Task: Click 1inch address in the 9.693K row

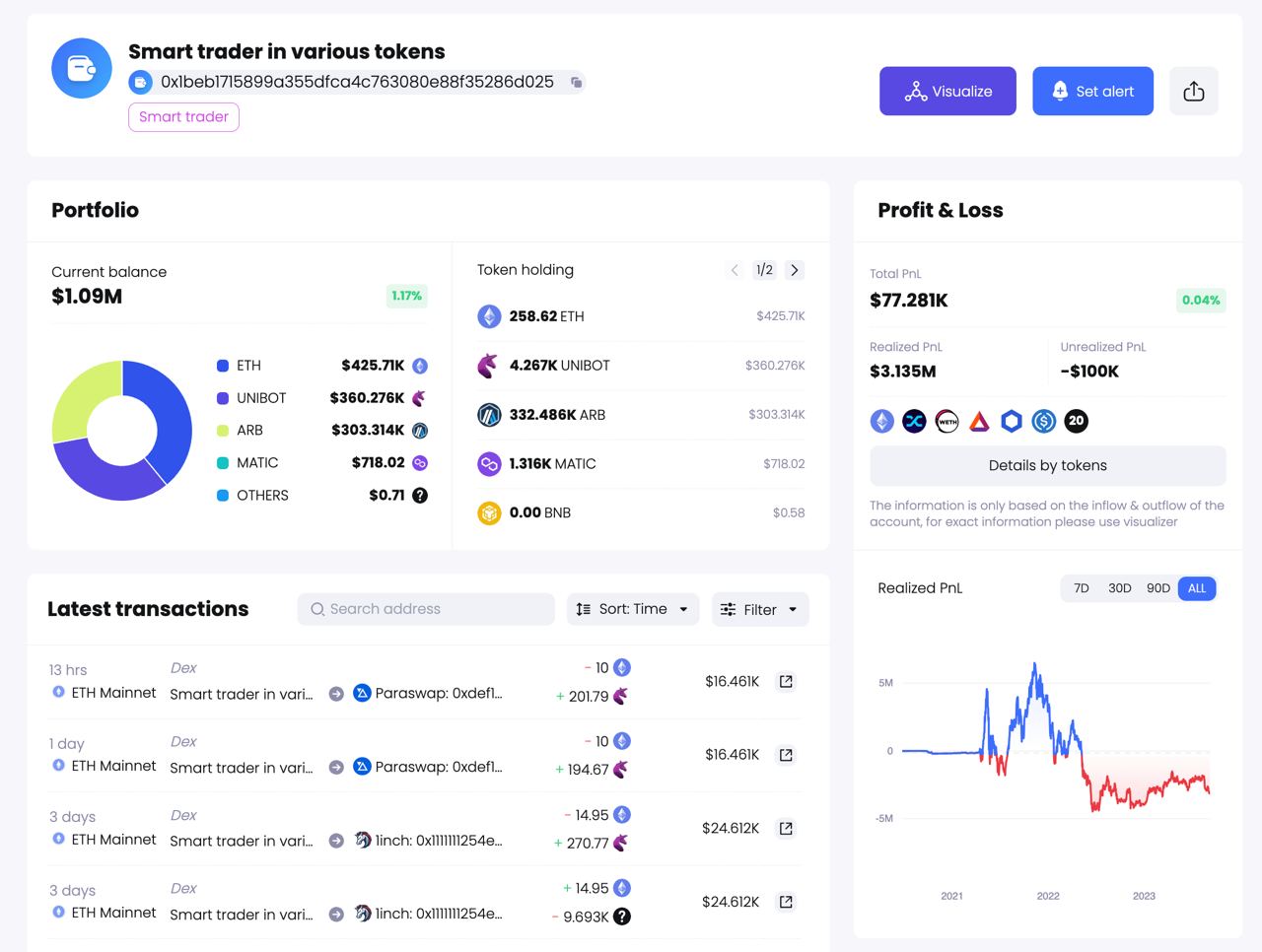Action: click(x=439, y=914)
